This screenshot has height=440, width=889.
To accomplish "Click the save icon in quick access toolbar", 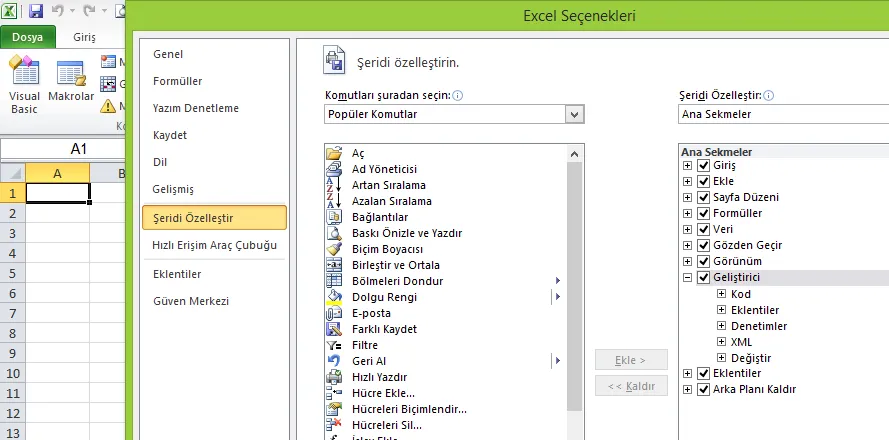I will coord(36,12).
